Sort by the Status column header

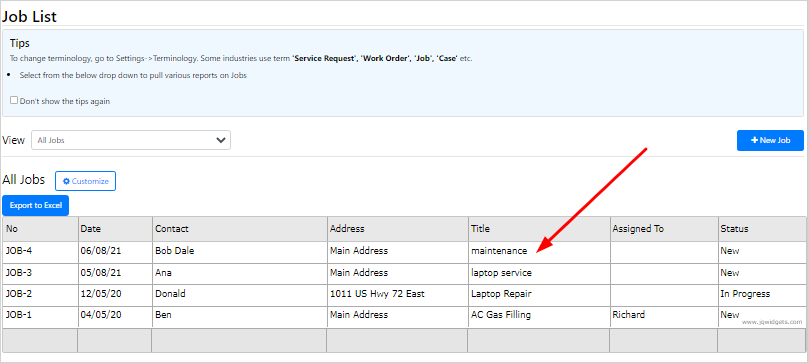[x=762, y=228]
